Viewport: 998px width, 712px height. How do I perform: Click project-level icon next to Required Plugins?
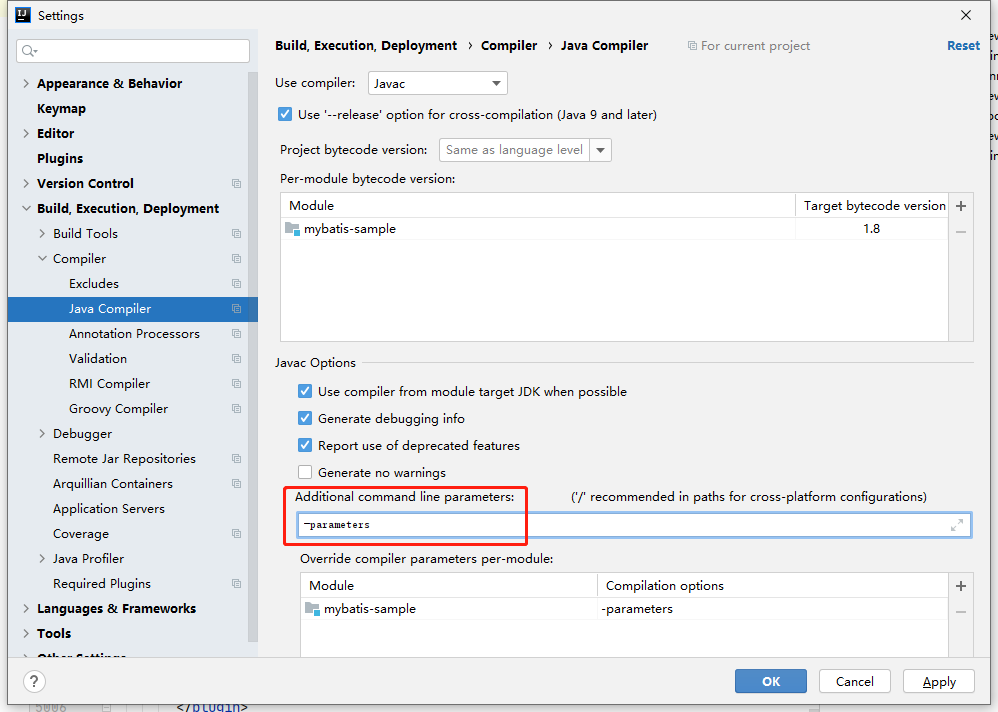coord(237,584)
